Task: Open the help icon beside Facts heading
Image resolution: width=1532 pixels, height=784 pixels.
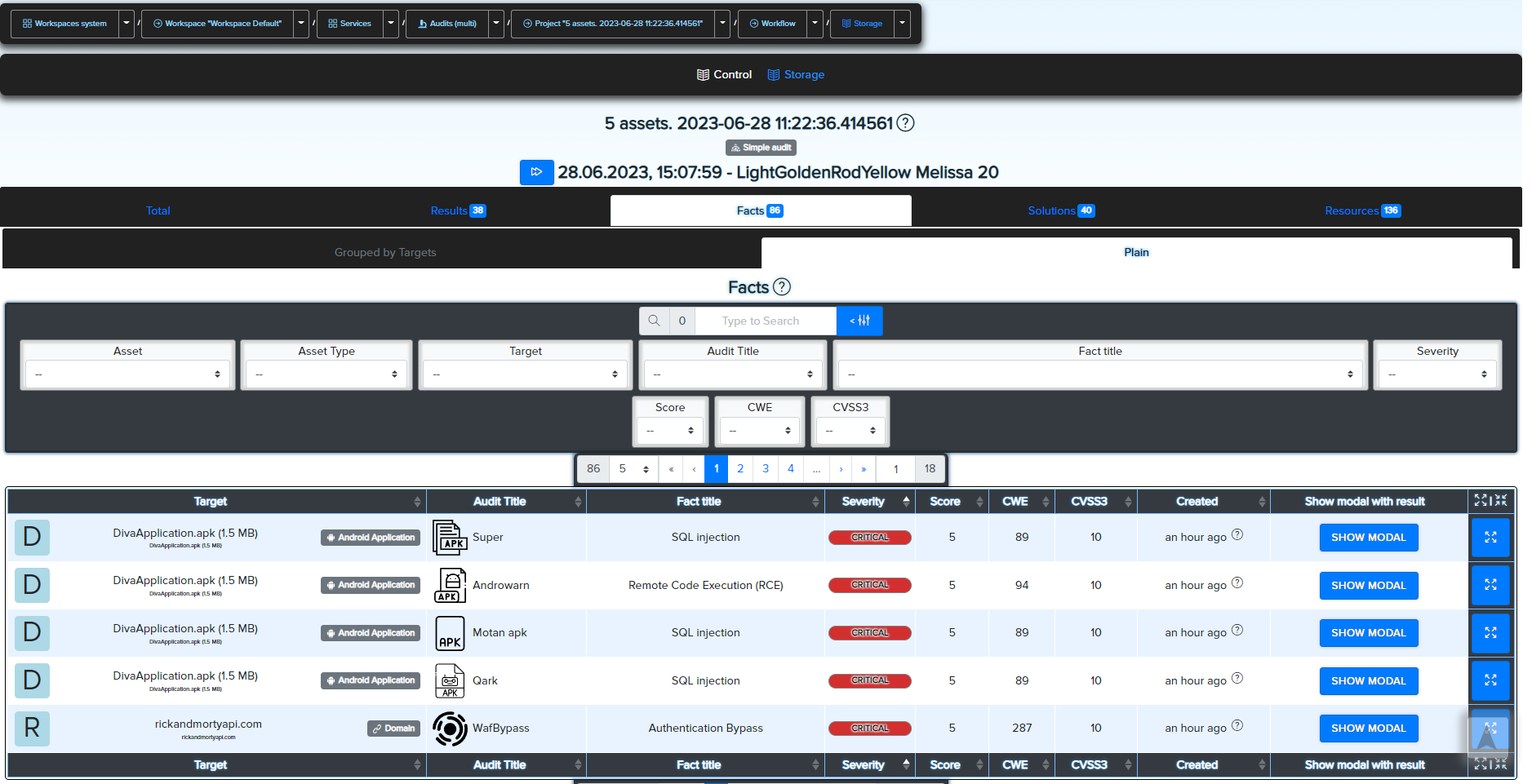Action: tap(781, 287)
